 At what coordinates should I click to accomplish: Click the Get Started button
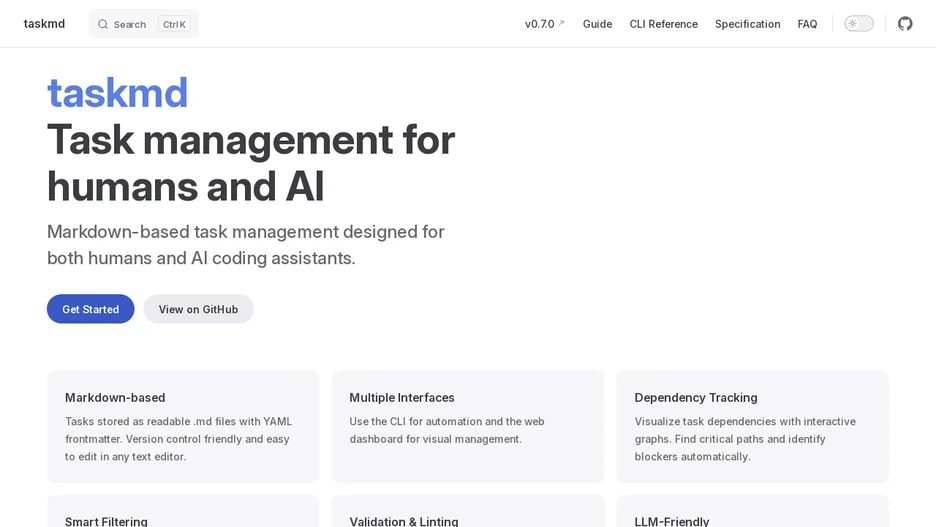91,309
